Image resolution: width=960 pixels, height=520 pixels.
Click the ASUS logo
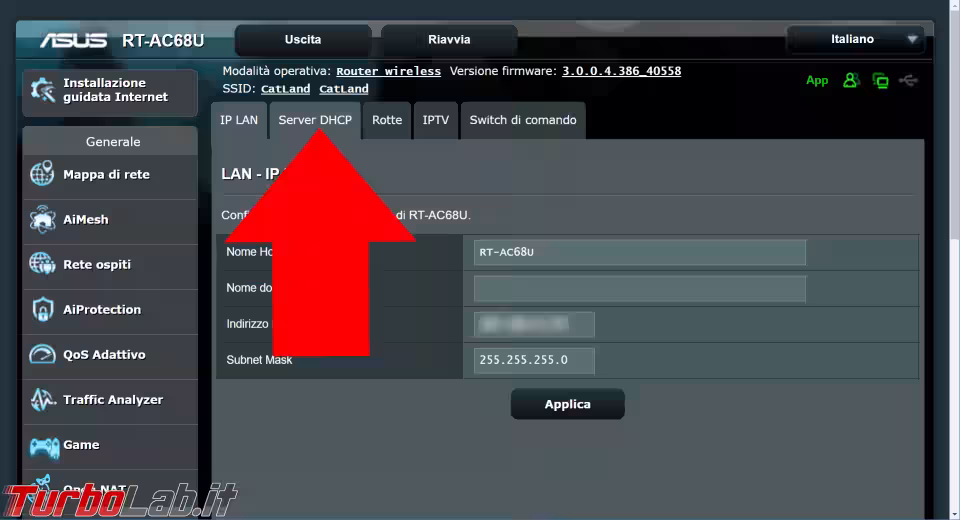click(x=73, y=41)
